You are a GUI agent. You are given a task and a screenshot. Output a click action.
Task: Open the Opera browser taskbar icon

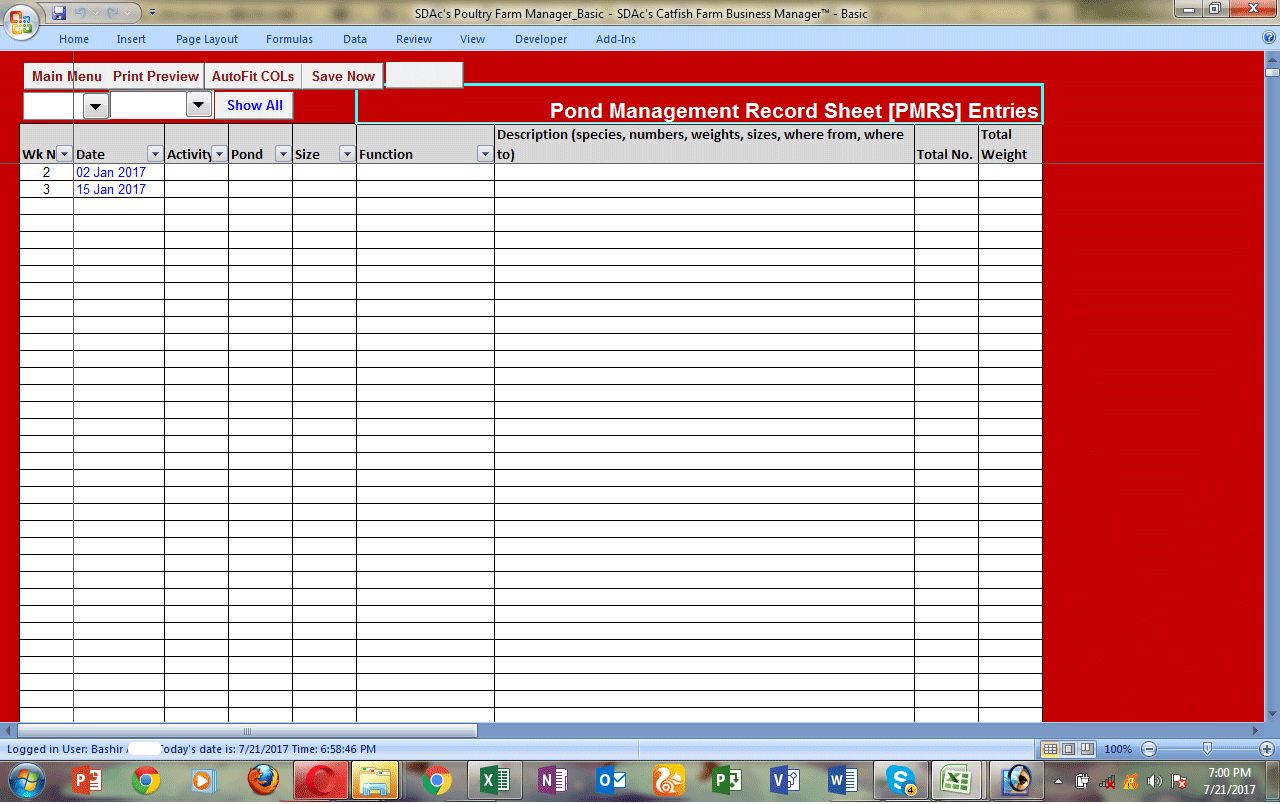[321, 780]
